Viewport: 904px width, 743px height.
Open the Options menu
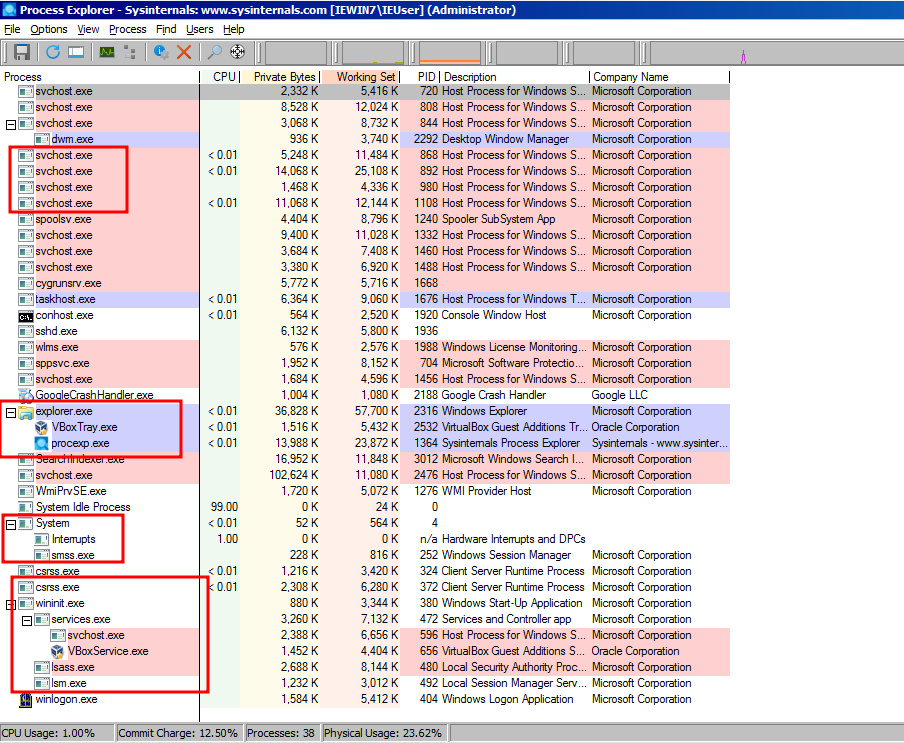(x=48, y=29)
